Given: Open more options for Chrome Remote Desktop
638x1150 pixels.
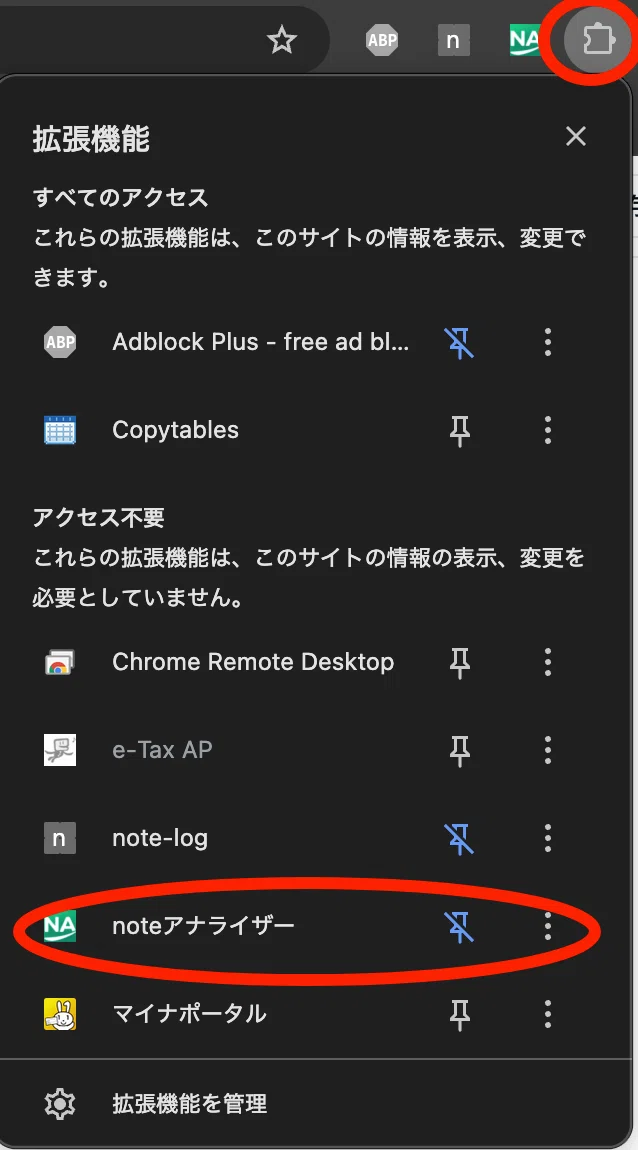Looking at the screenshot, I should pos(547,662).
